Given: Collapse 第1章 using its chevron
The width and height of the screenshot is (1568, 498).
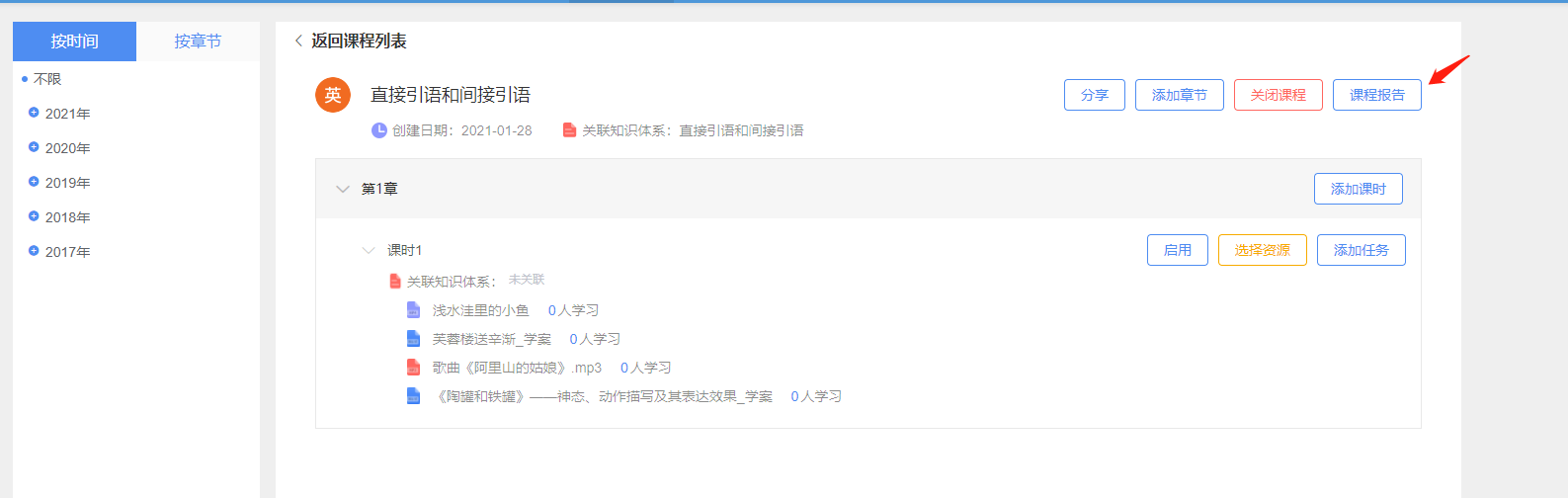Looking at the screenshot, I should 343,189.
